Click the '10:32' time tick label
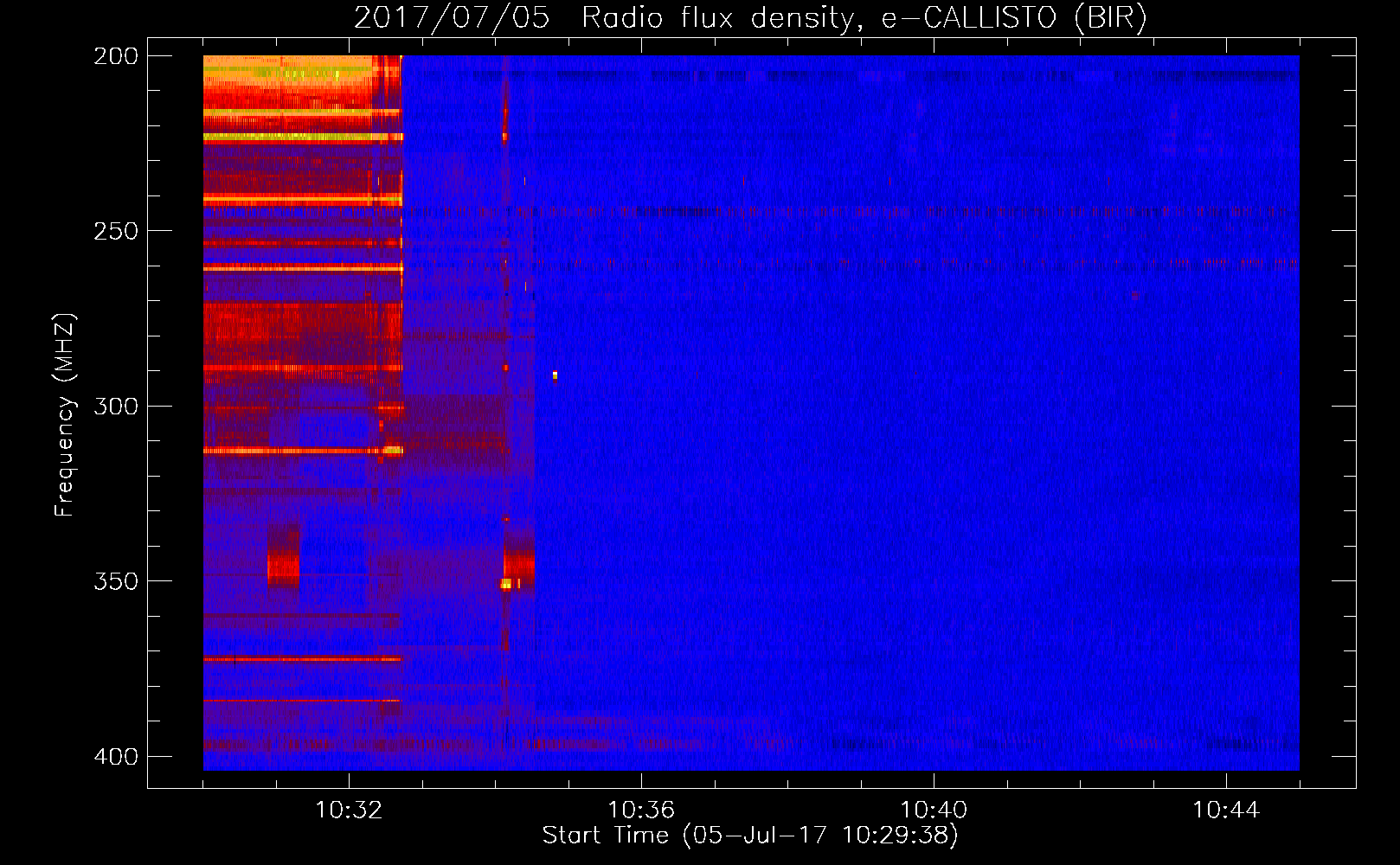This screenshot has height=865, width=1400. point(349,811)
